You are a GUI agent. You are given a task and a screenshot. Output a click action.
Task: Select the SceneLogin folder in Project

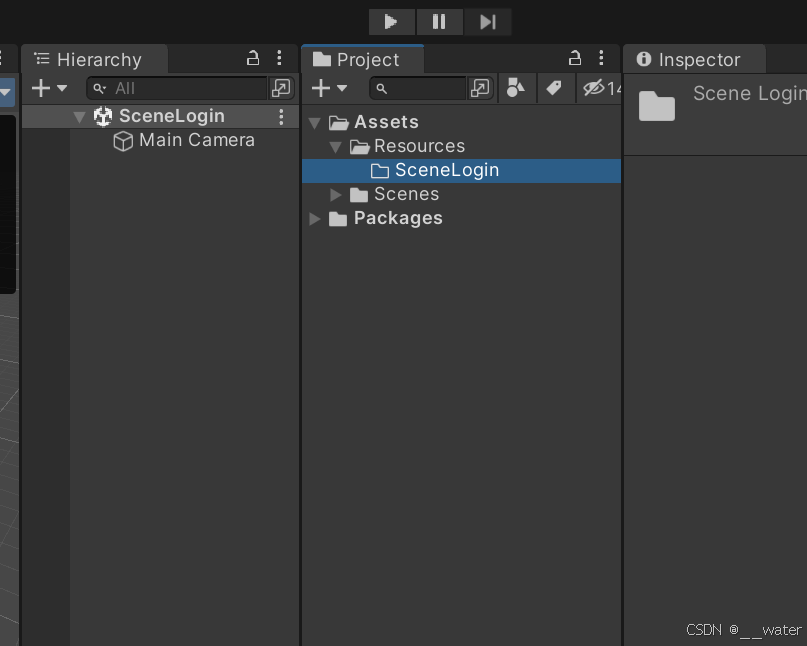pos(462,171)
